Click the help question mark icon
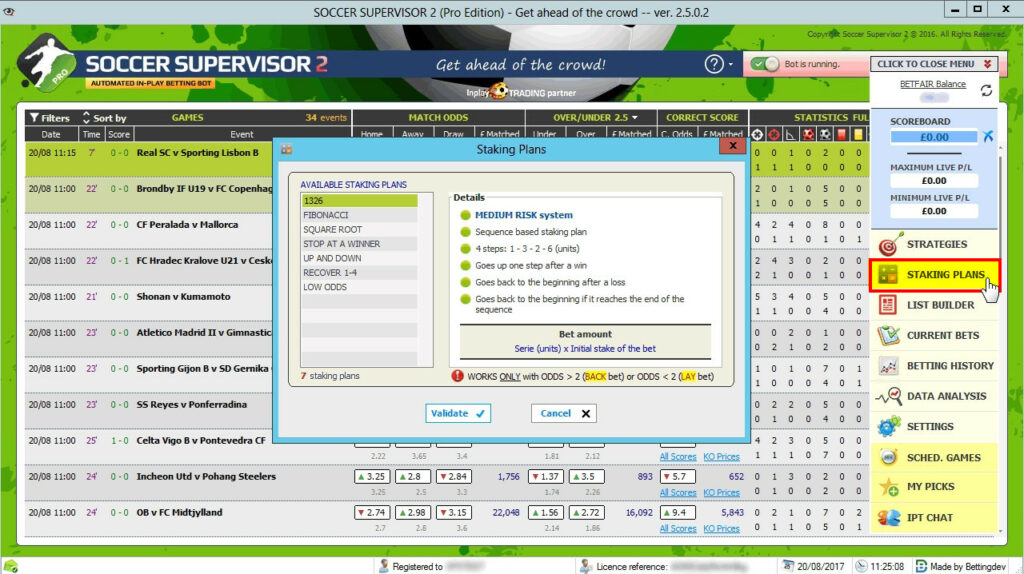Screen dimensions: 1024x574 [714, 64]
